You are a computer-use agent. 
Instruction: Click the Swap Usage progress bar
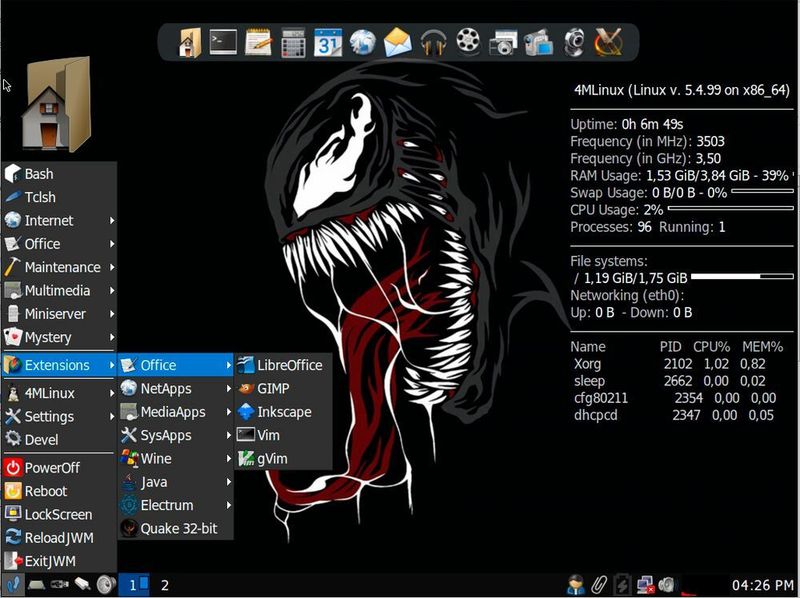763,191
